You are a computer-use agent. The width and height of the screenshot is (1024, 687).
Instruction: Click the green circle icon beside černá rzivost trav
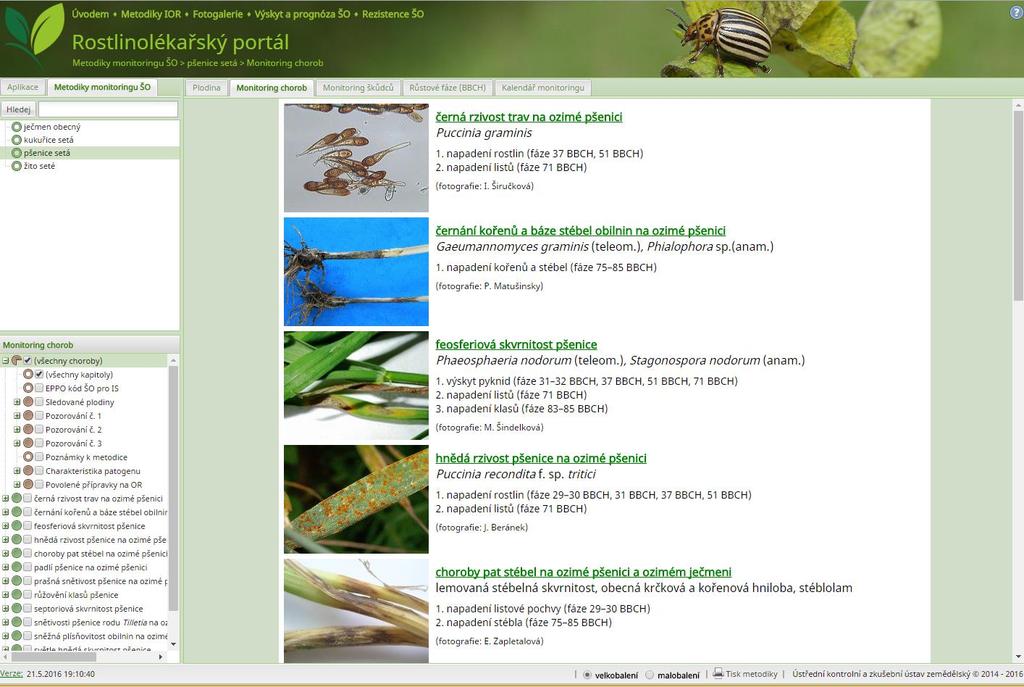click(x=16, y=498)
